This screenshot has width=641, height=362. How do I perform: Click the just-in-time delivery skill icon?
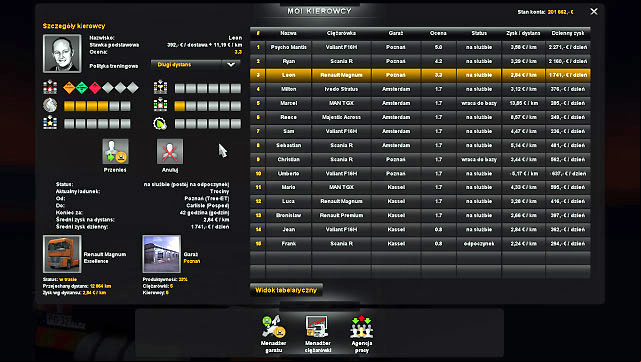[x=160, y=105]
